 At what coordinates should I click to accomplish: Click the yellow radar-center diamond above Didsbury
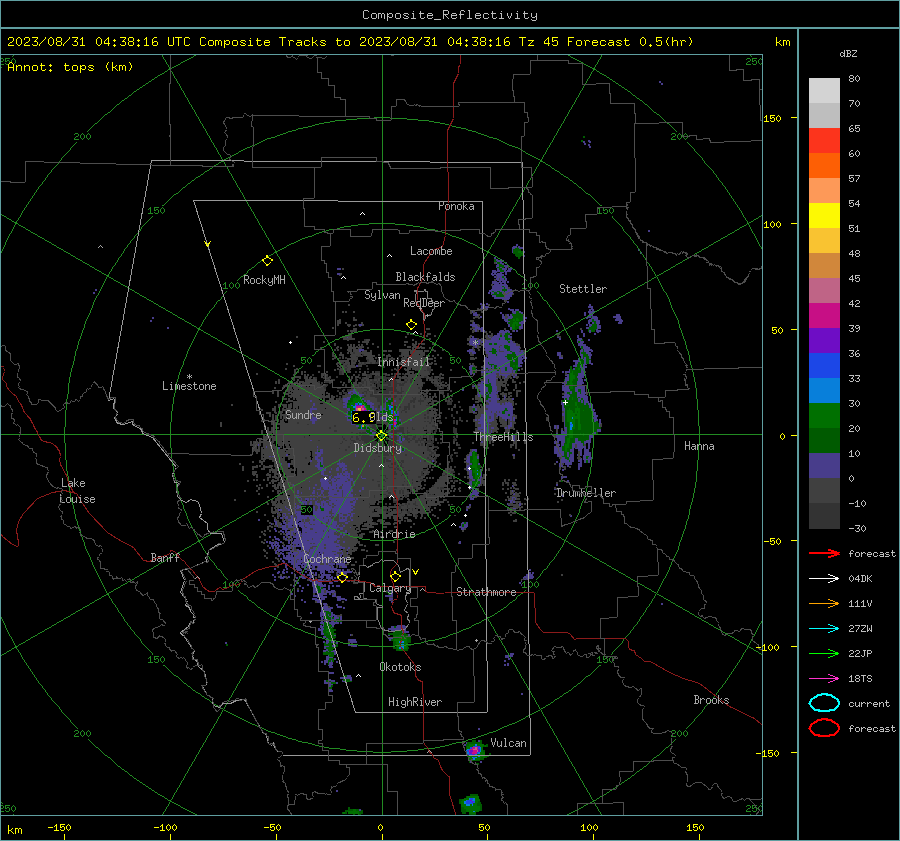click(x=381, y=436)
